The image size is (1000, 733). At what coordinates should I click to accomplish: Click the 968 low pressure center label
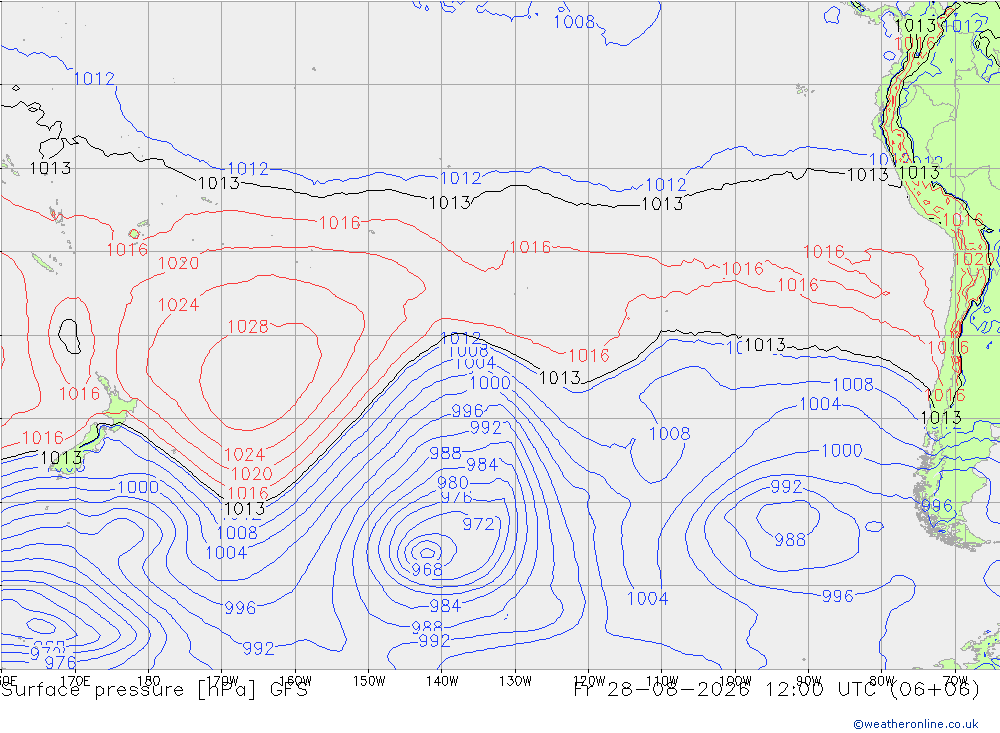427,569
